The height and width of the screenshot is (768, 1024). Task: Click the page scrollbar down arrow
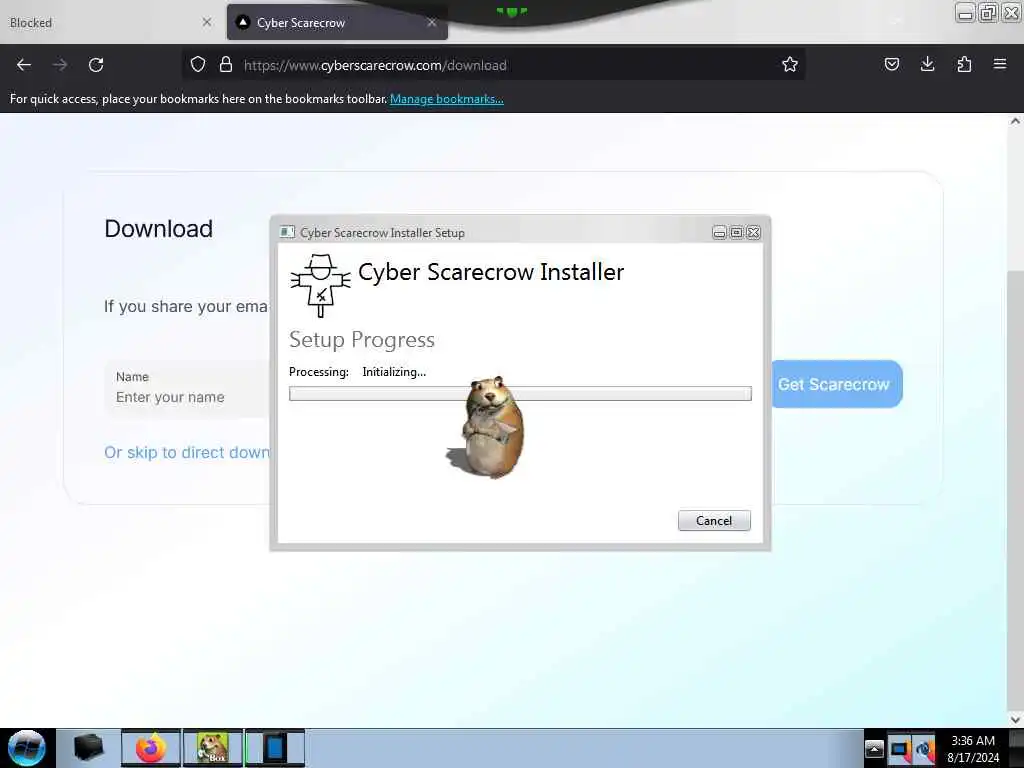(x=1015, y=719)
